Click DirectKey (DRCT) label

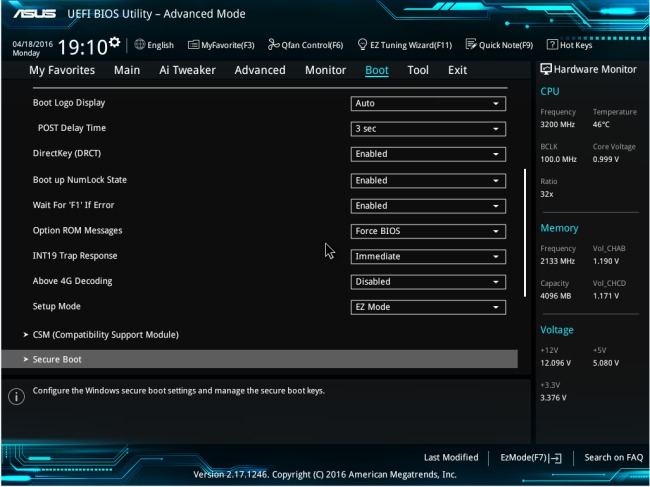point(67,153)
